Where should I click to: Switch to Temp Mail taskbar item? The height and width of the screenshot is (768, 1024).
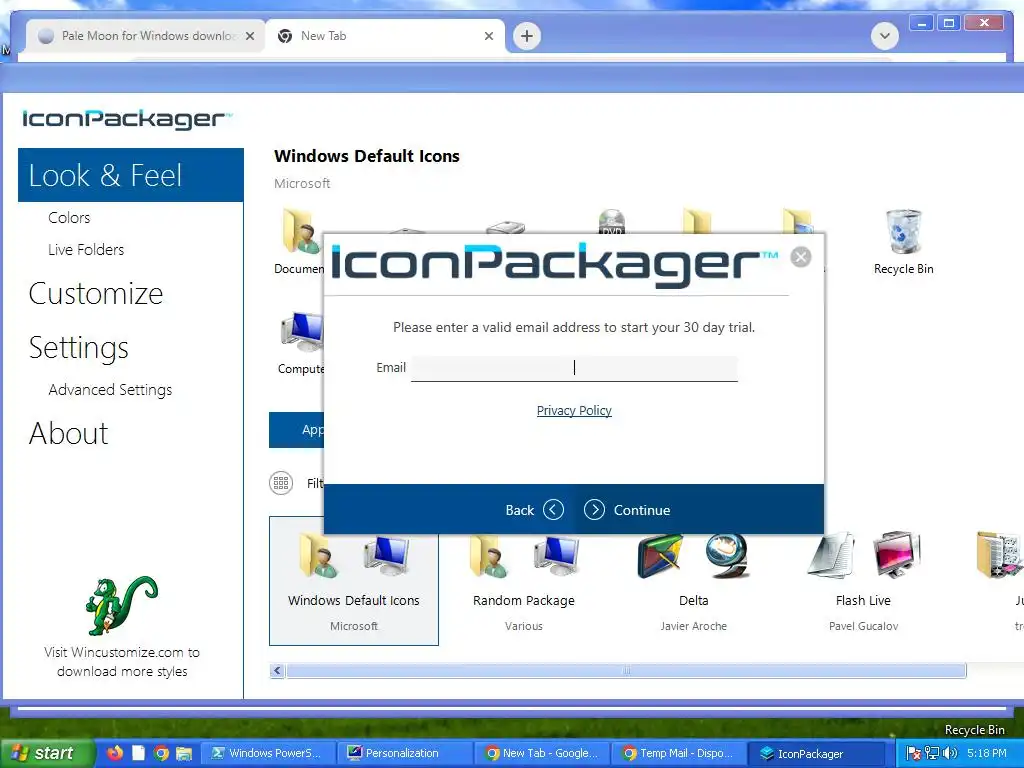click(679, 753)
